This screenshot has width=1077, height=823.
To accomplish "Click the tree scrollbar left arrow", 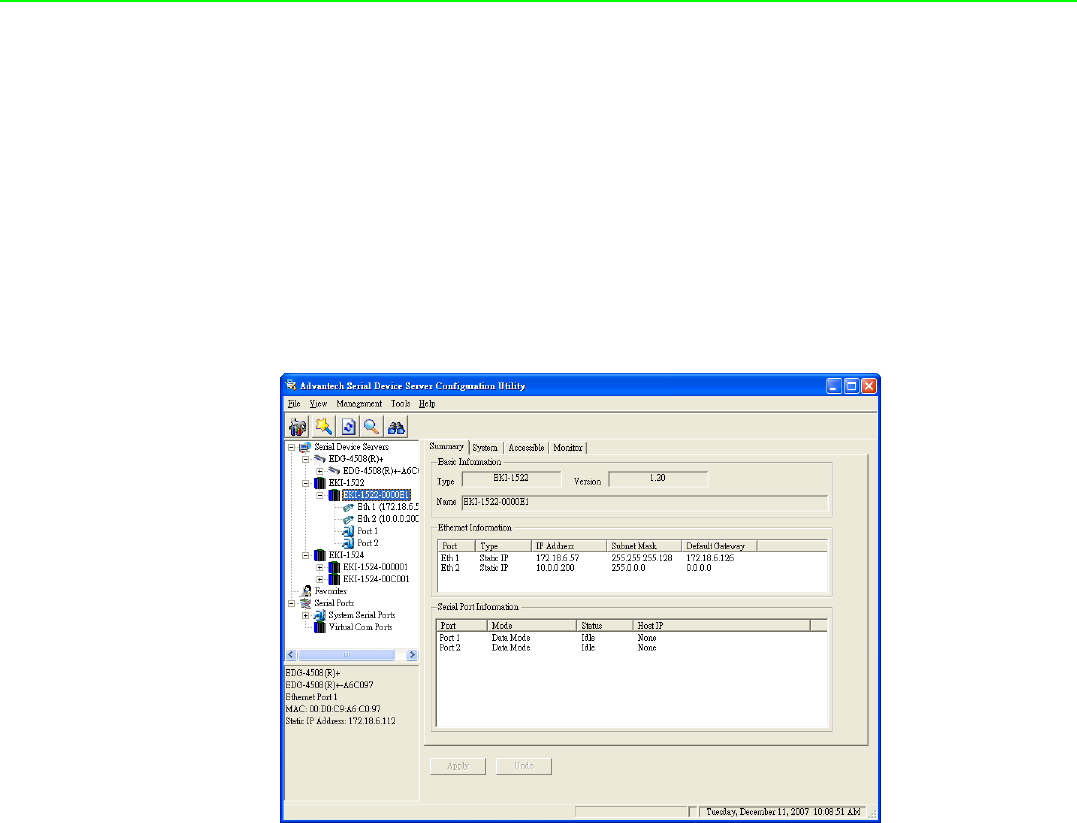I will pyautogui.click(x=291, y=655).
